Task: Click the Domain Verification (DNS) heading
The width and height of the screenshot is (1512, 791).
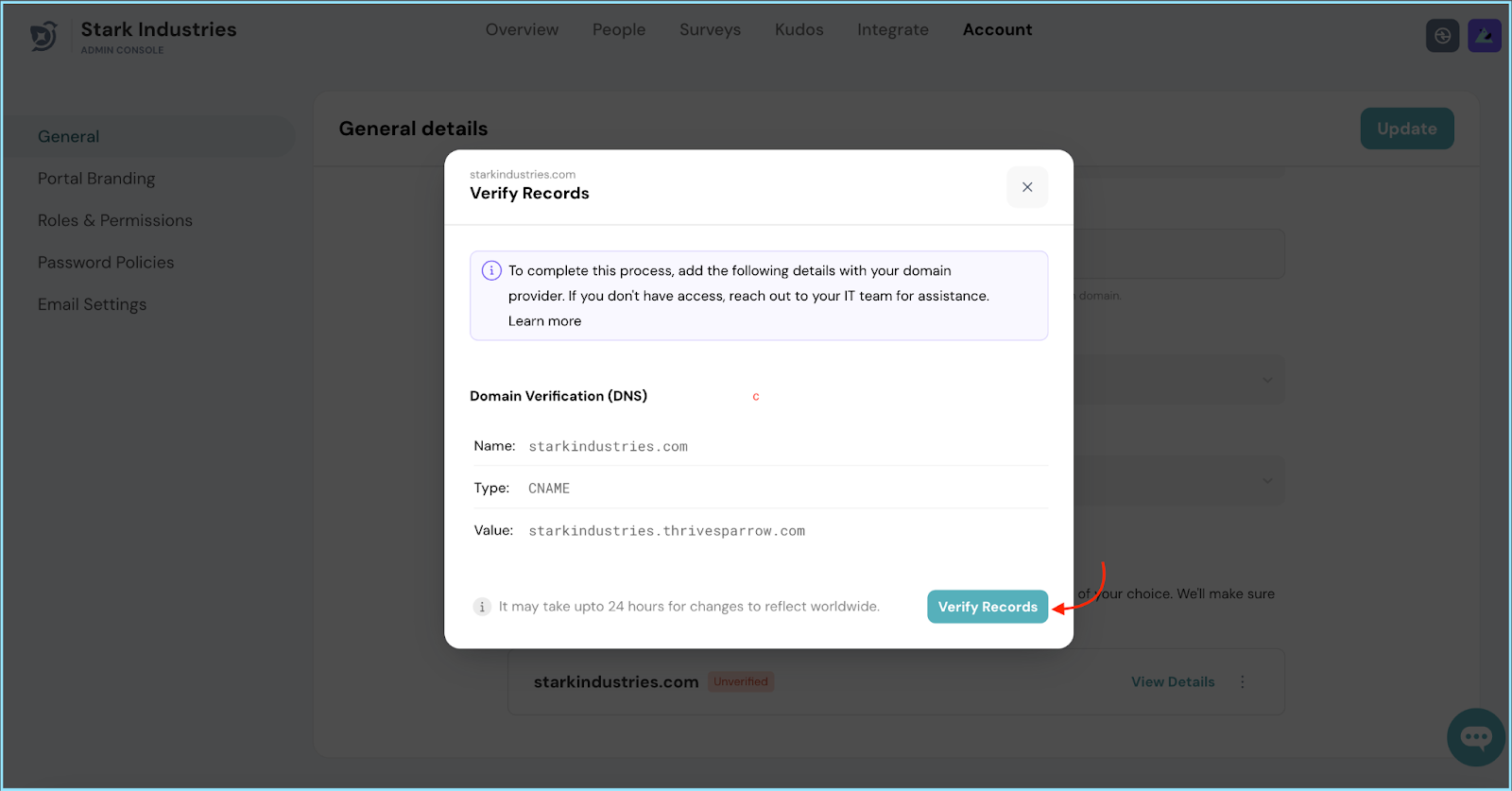Action: point(558,396)
